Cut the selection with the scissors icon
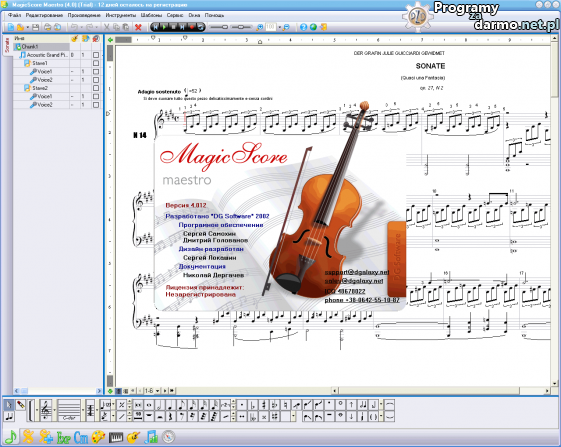 click(x=107, y=27)
